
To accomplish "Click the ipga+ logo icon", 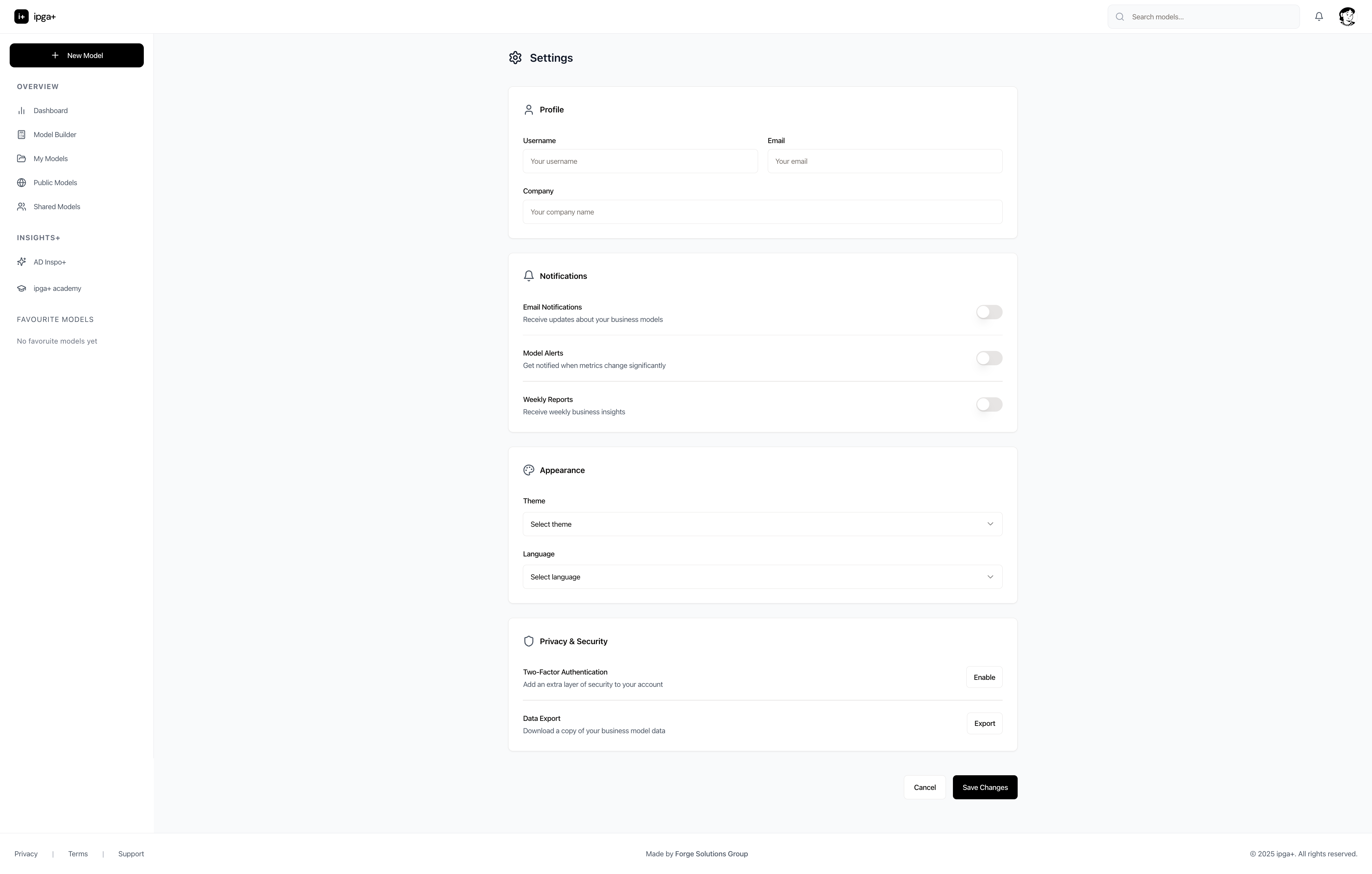I will [21, 17].
